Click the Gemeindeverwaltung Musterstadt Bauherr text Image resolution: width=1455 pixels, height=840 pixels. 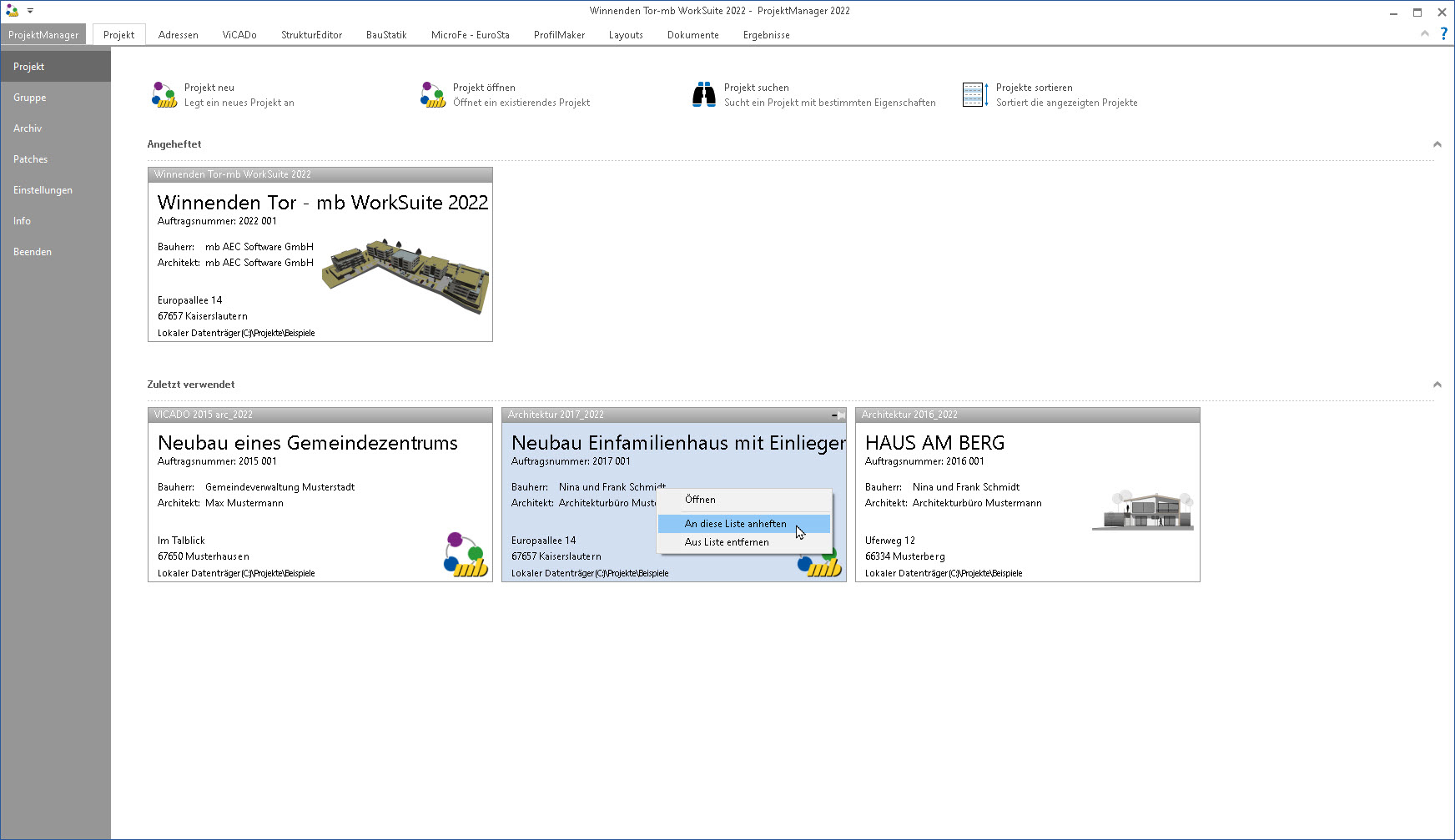coord(279,487)
